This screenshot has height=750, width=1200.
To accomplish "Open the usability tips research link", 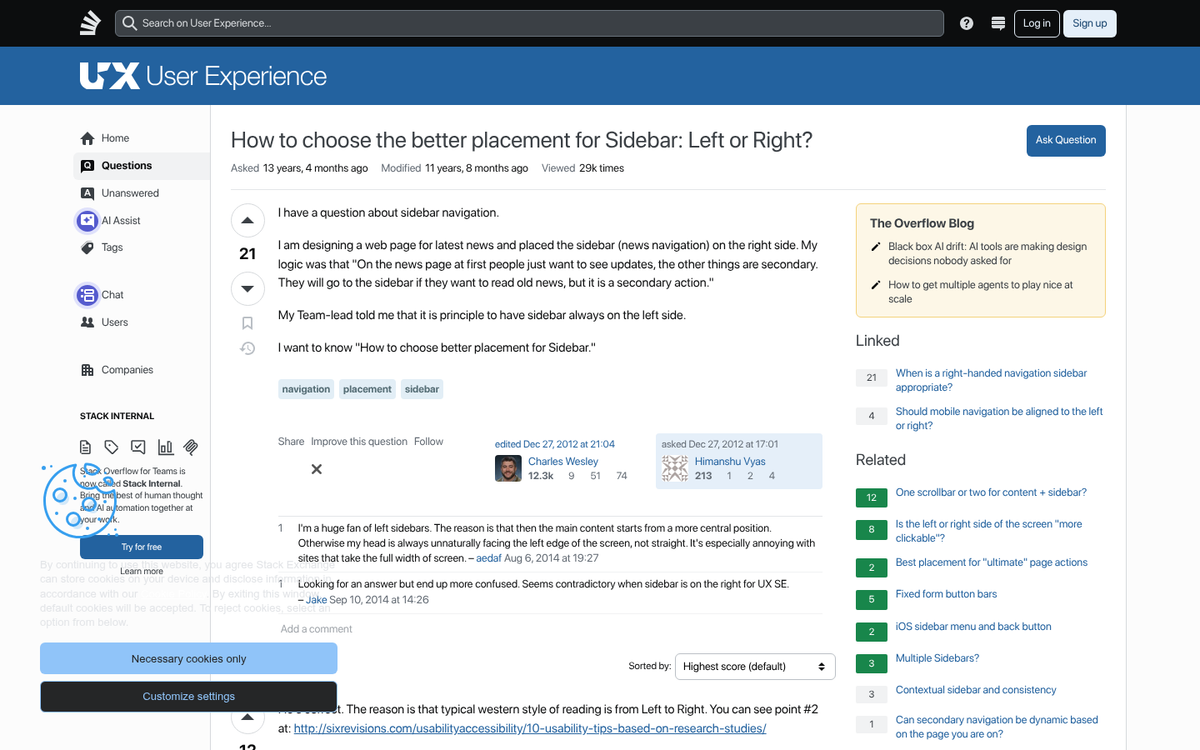I will point(530,728).
